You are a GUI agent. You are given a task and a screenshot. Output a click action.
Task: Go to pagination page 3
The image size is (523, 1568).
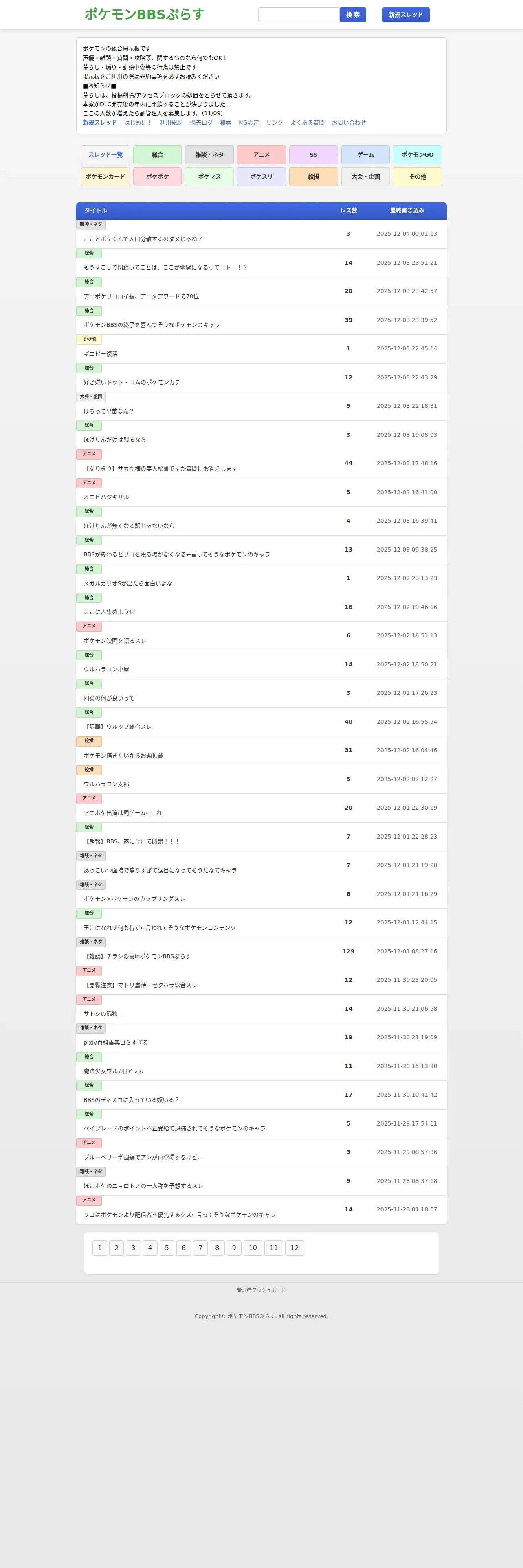tap(133, 1248)
